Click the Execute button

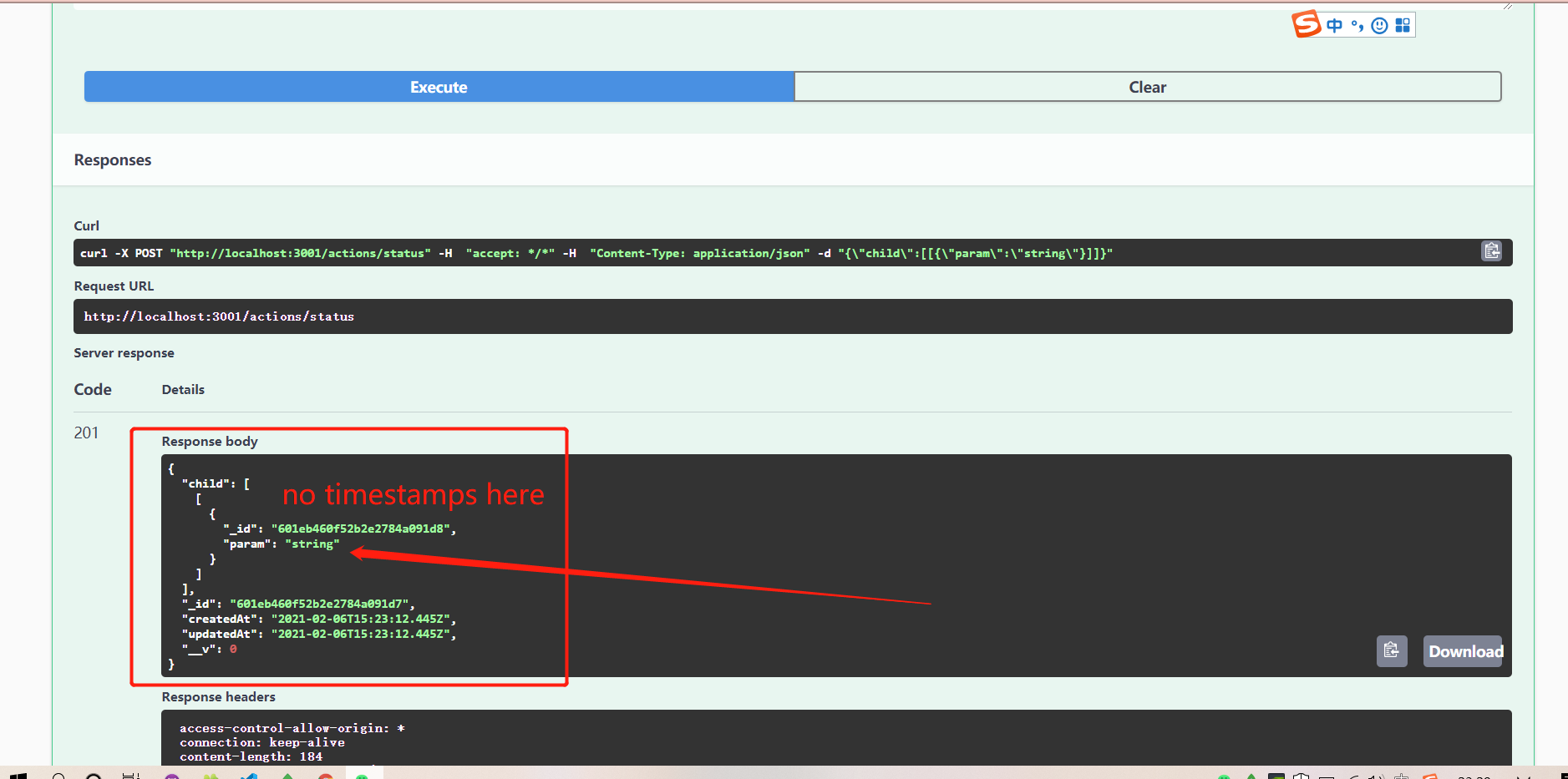click(x=439, y=86)
